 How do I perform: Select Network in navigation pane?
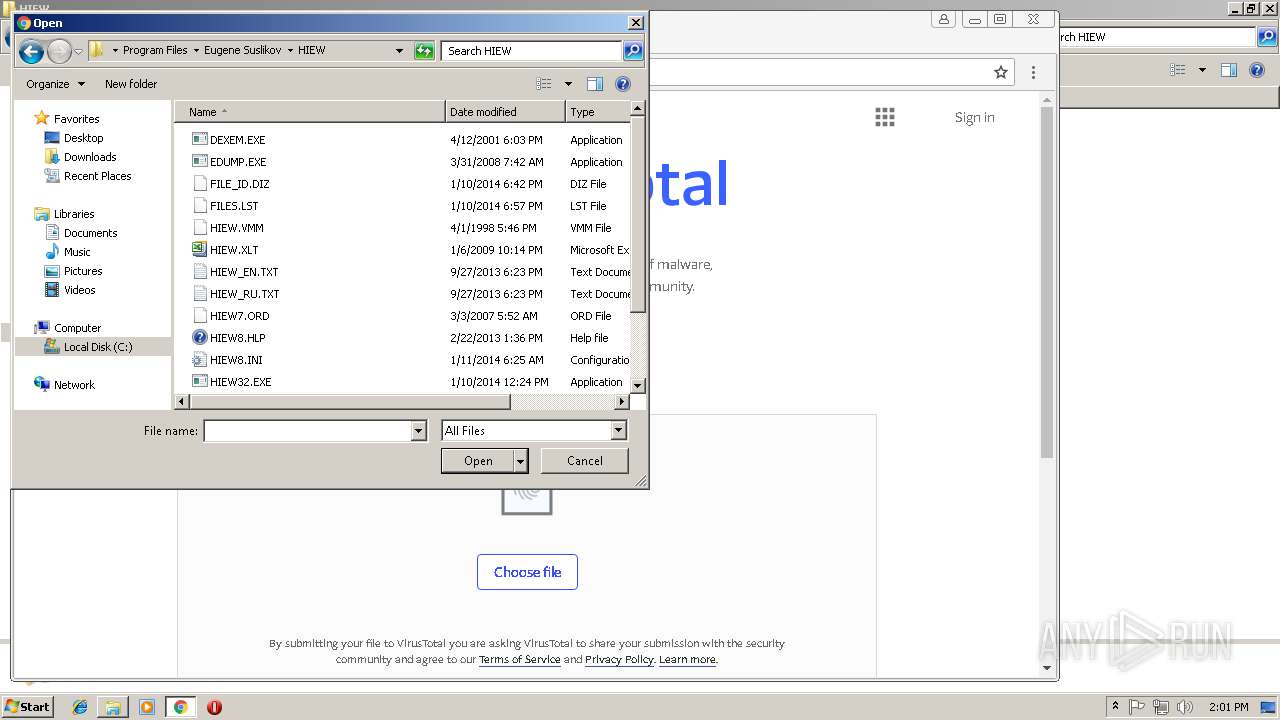click(74, 385)
